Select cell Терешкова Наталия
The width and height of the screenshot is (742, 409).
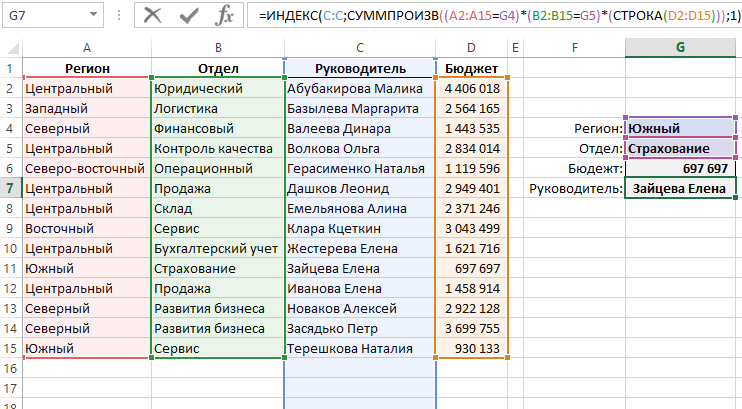coord(360,348)
